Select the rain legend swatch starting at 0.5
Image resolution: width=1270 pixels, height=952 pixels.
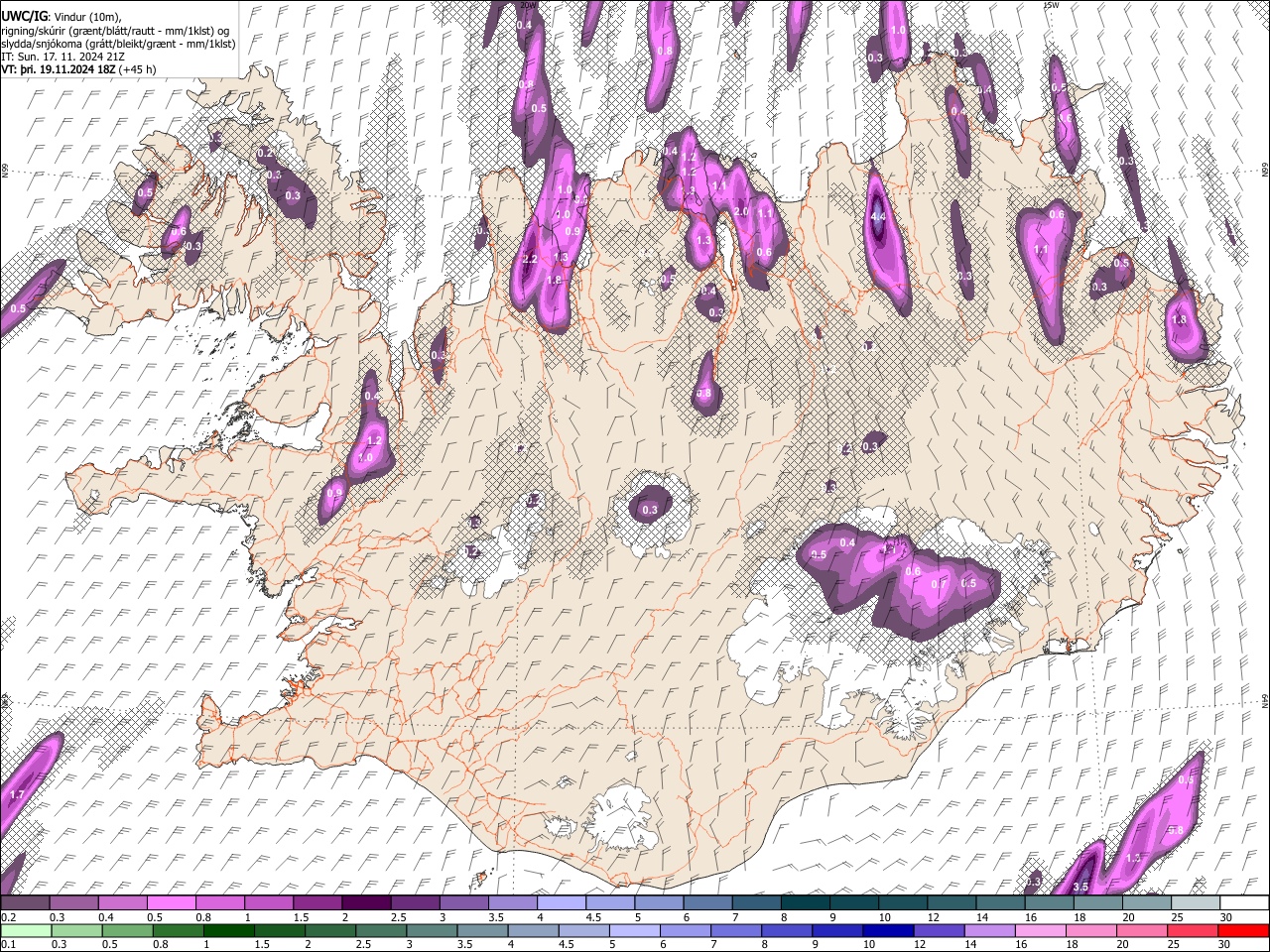coord(127,930)
